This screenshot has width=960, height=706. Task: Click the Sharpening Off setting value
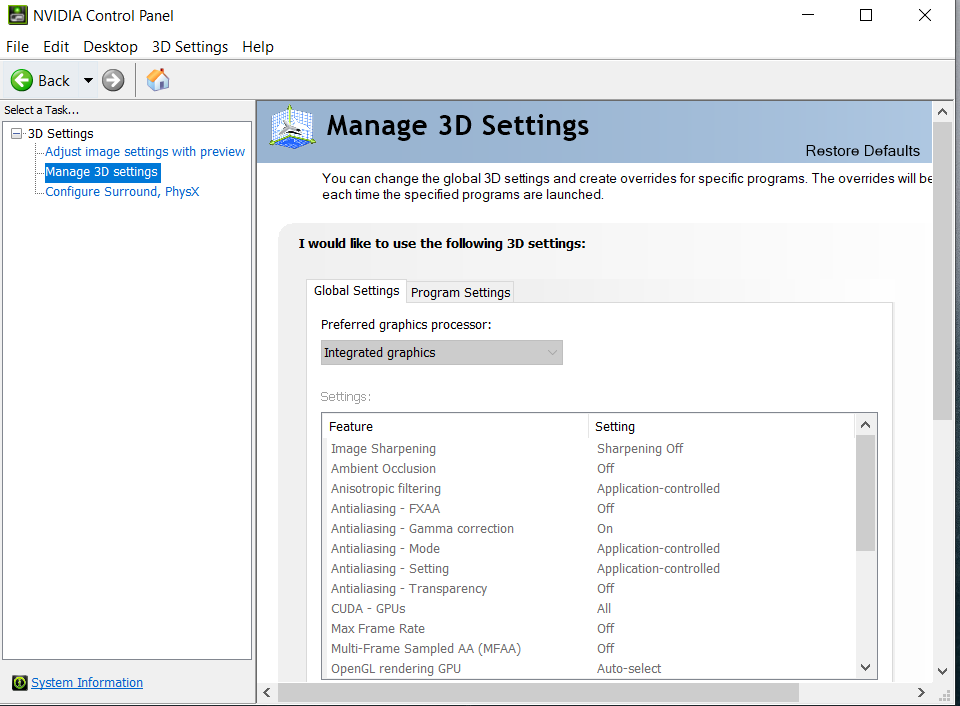[640, 449]
